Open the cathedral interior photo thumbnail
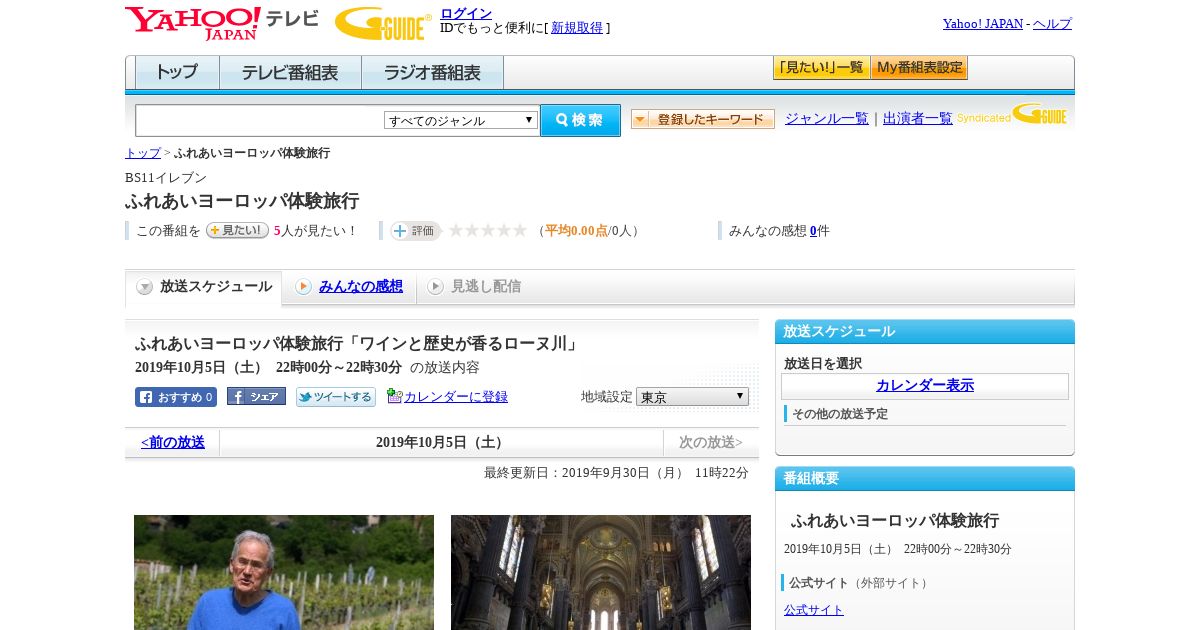1200x630 pixels. (x=601, y=572)
